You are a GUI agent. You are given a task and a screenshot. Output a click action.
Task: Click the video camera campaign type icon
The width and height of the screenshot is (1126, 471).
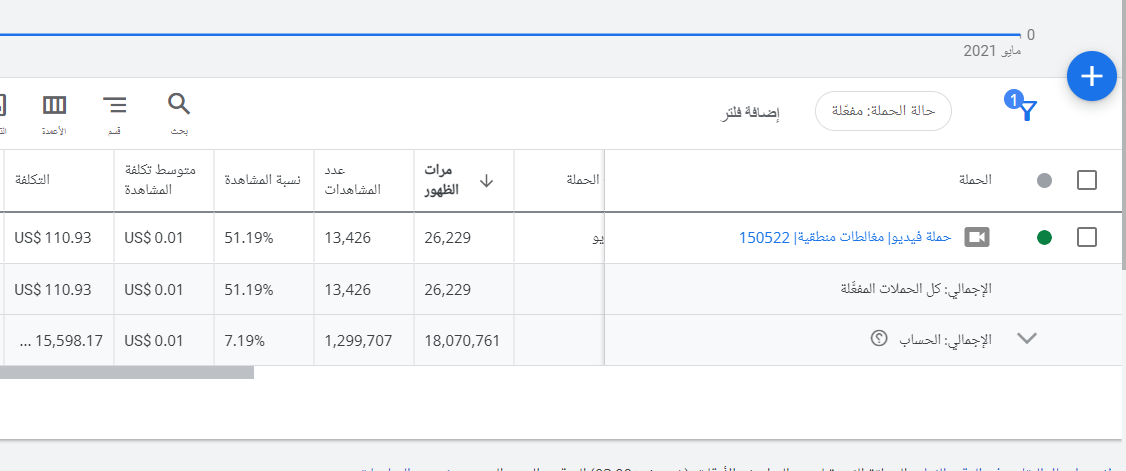click(x=976, y=237)
